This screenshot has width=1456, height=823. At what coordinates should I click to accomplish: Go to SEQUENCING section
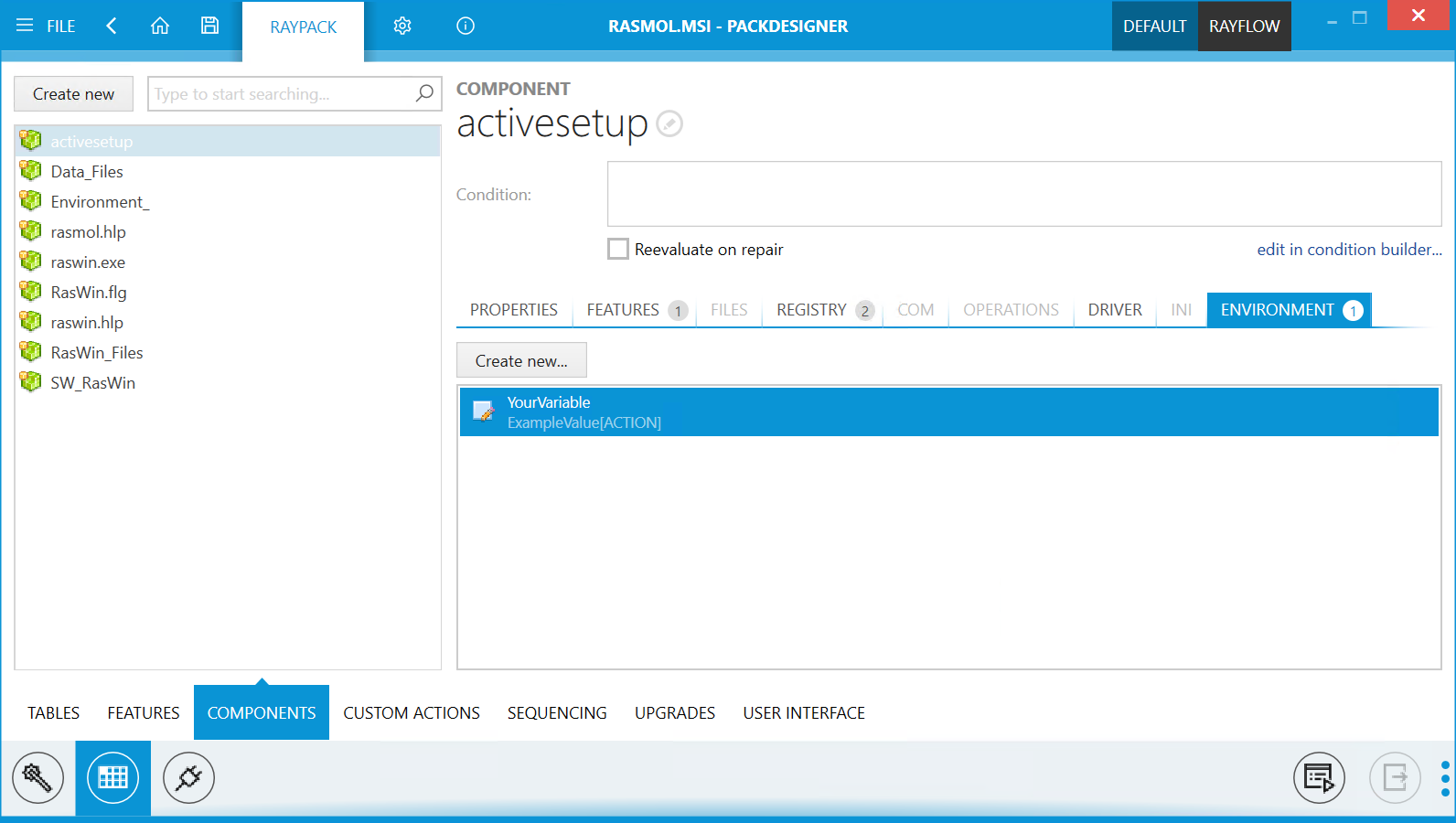click(557, 712)
